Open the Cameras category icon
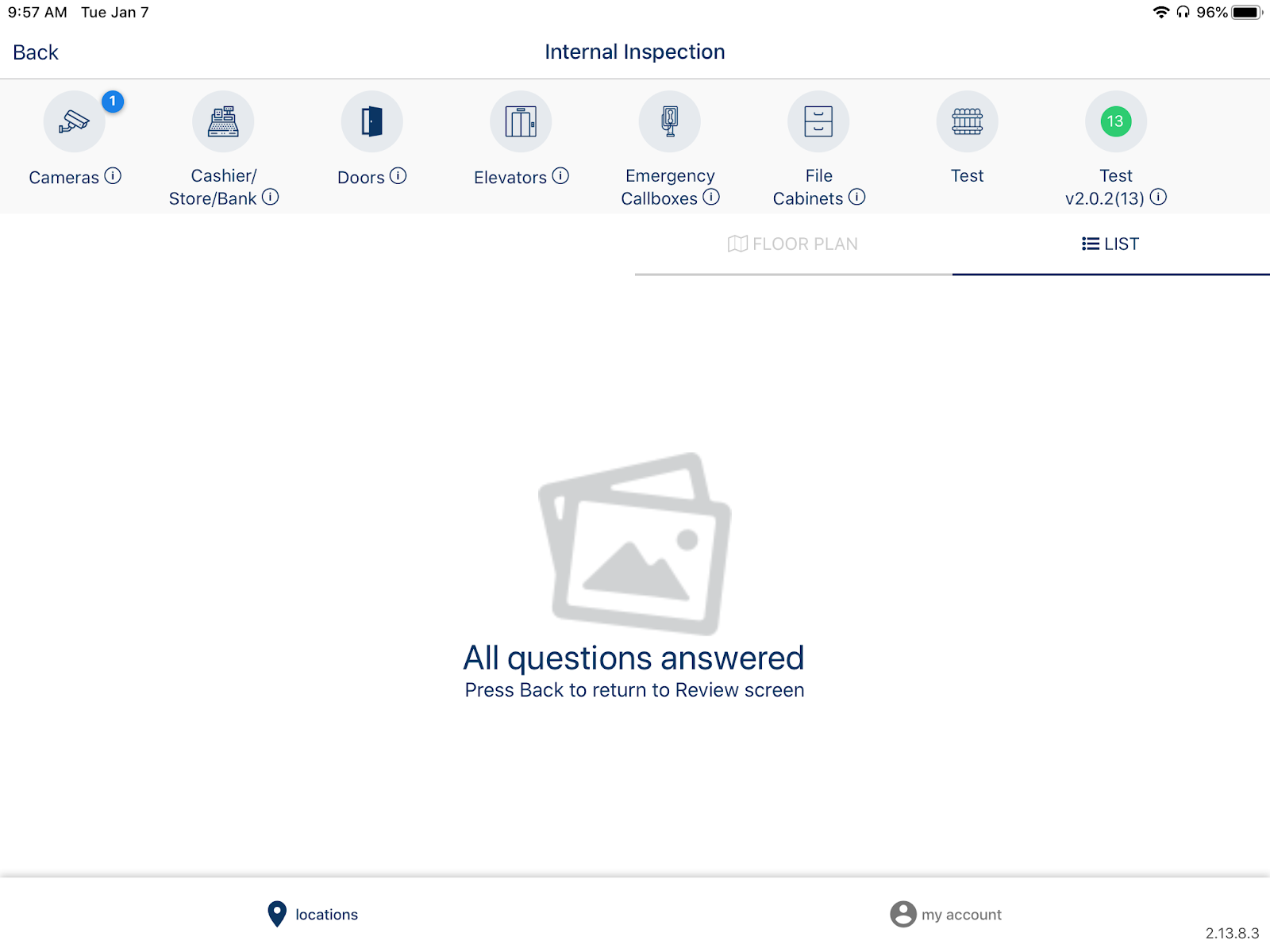Image resolution: width=1270 pixels, height=952 pixels. coord(75,121)
